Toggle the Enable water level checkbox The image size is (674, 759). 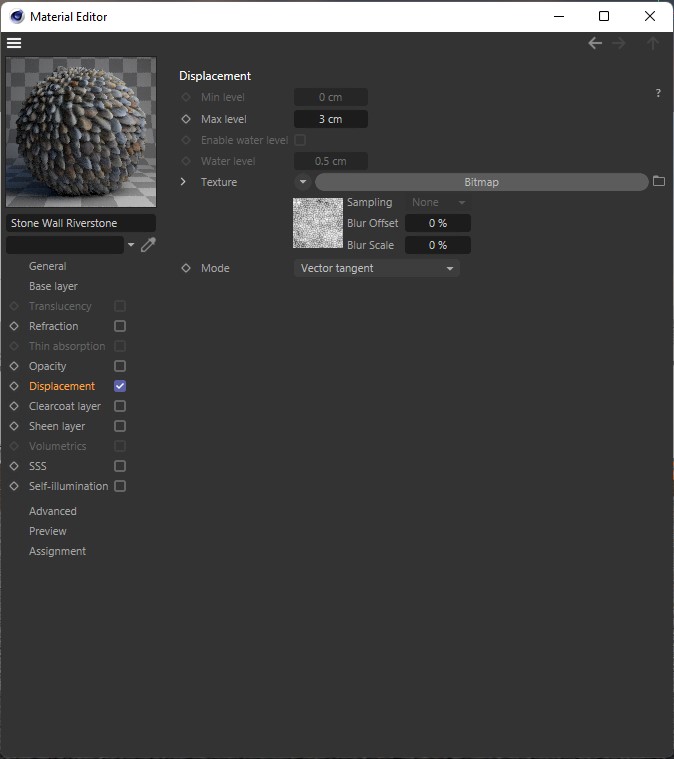point(300,140)
